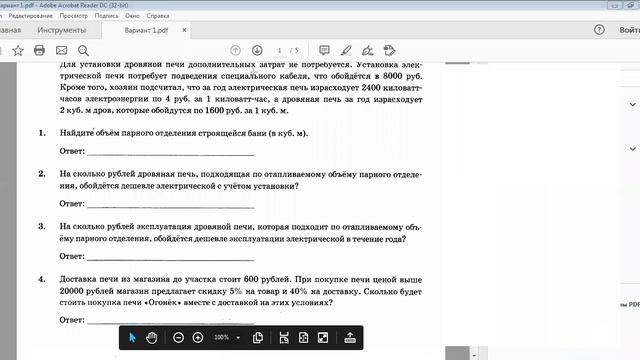Screen dimensions: 640x360
Task: Close the Вариант 1.pdf tab
Action: click(184, 30)
